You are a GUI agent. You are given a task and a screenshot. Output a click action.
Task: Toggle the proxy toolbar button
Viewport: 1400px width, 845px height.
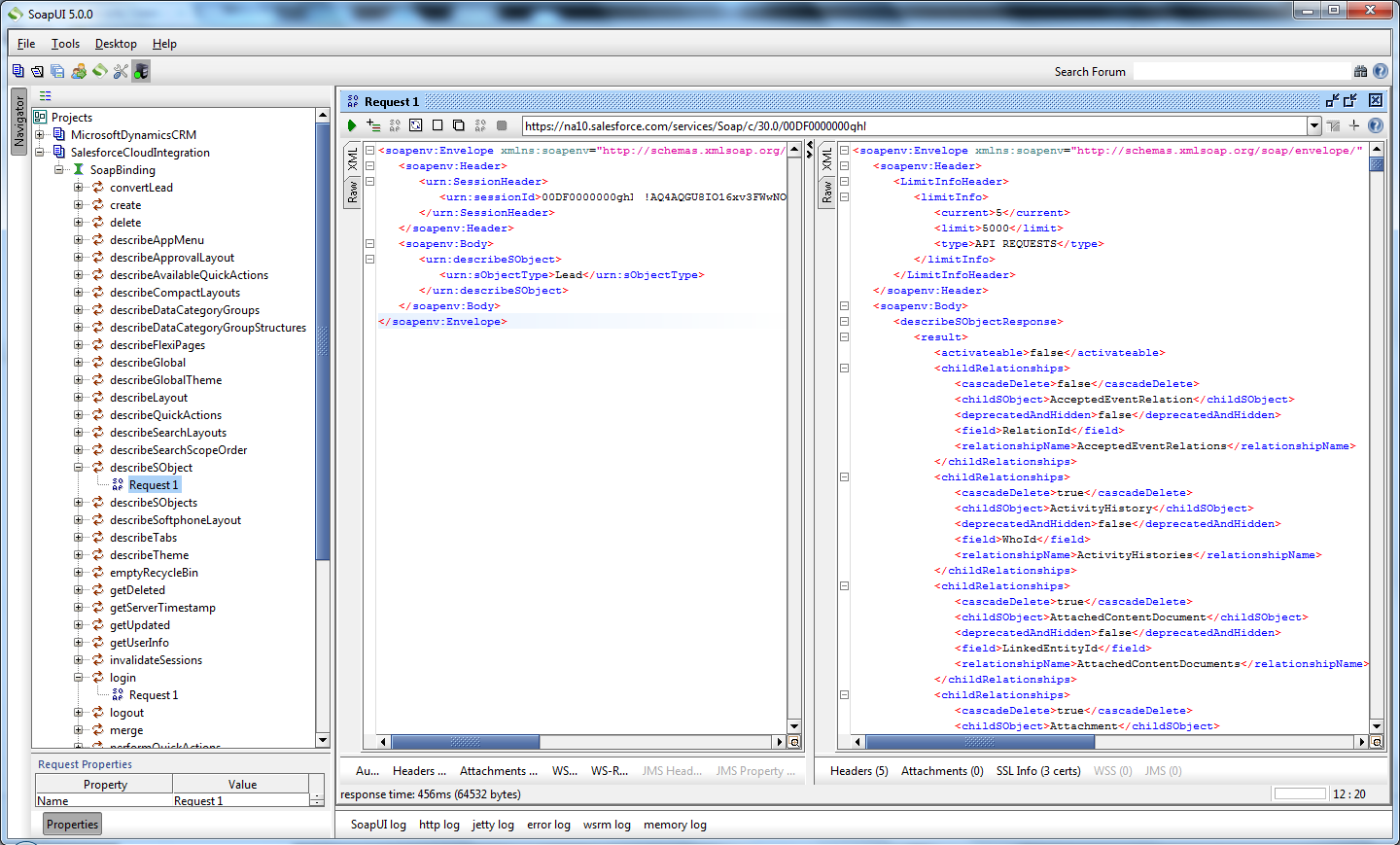click(141, 71)
